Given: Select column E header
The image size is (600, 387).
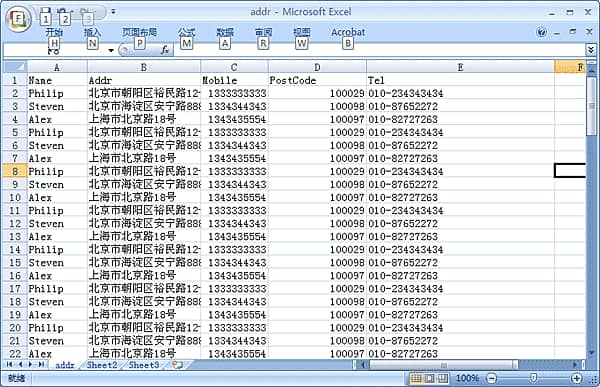Looking at the screenshot, I should pyautogui.click(x=460, y=67).
